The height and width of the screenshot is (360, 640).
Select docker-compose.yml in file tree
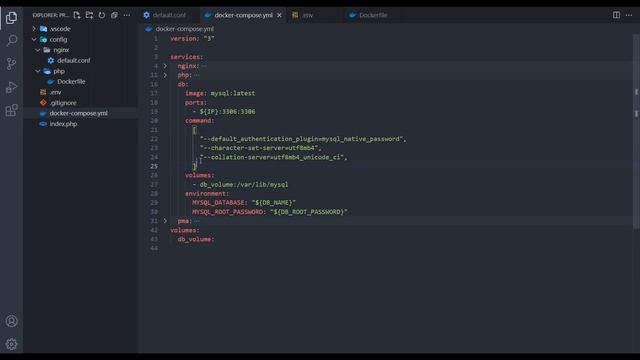point(78,113)
